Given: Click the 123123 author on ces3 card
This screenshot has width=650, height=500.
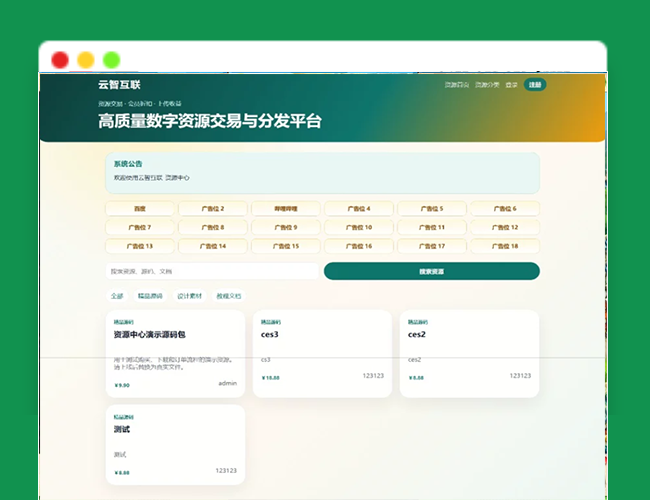Looking at the screenshot, I should (x=373, y=376).
